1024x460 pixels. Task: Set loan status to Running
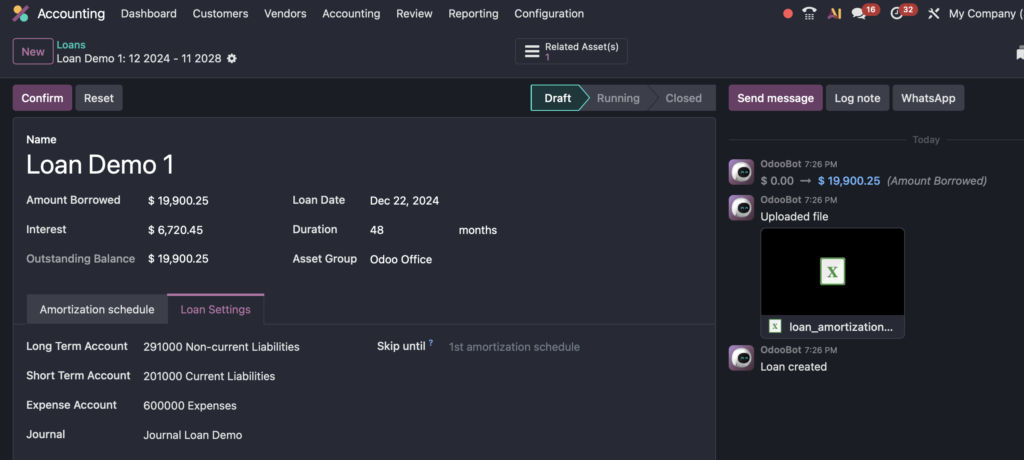[x=618, y=98]
